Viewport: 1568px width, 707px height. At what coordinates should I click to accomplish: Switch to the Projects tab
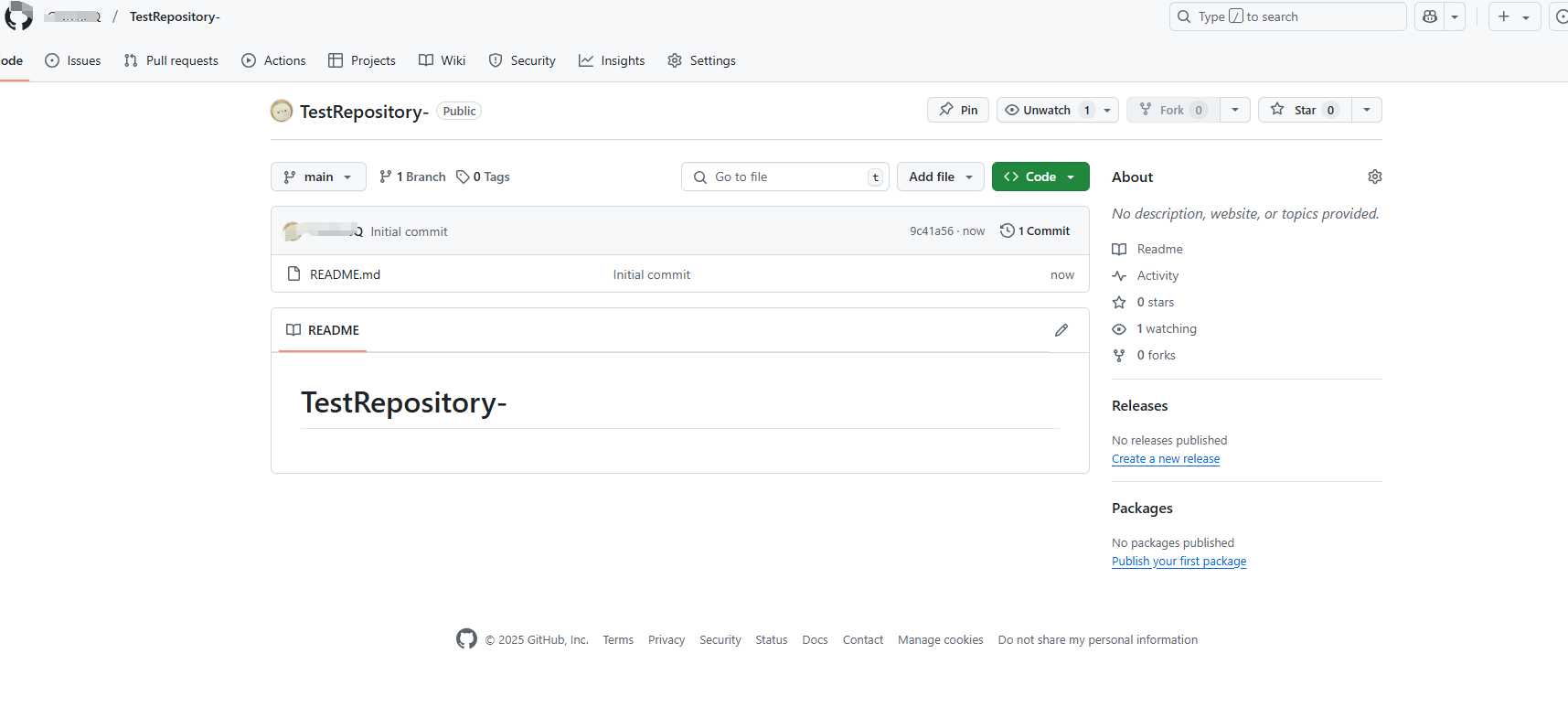click(362, 60)
